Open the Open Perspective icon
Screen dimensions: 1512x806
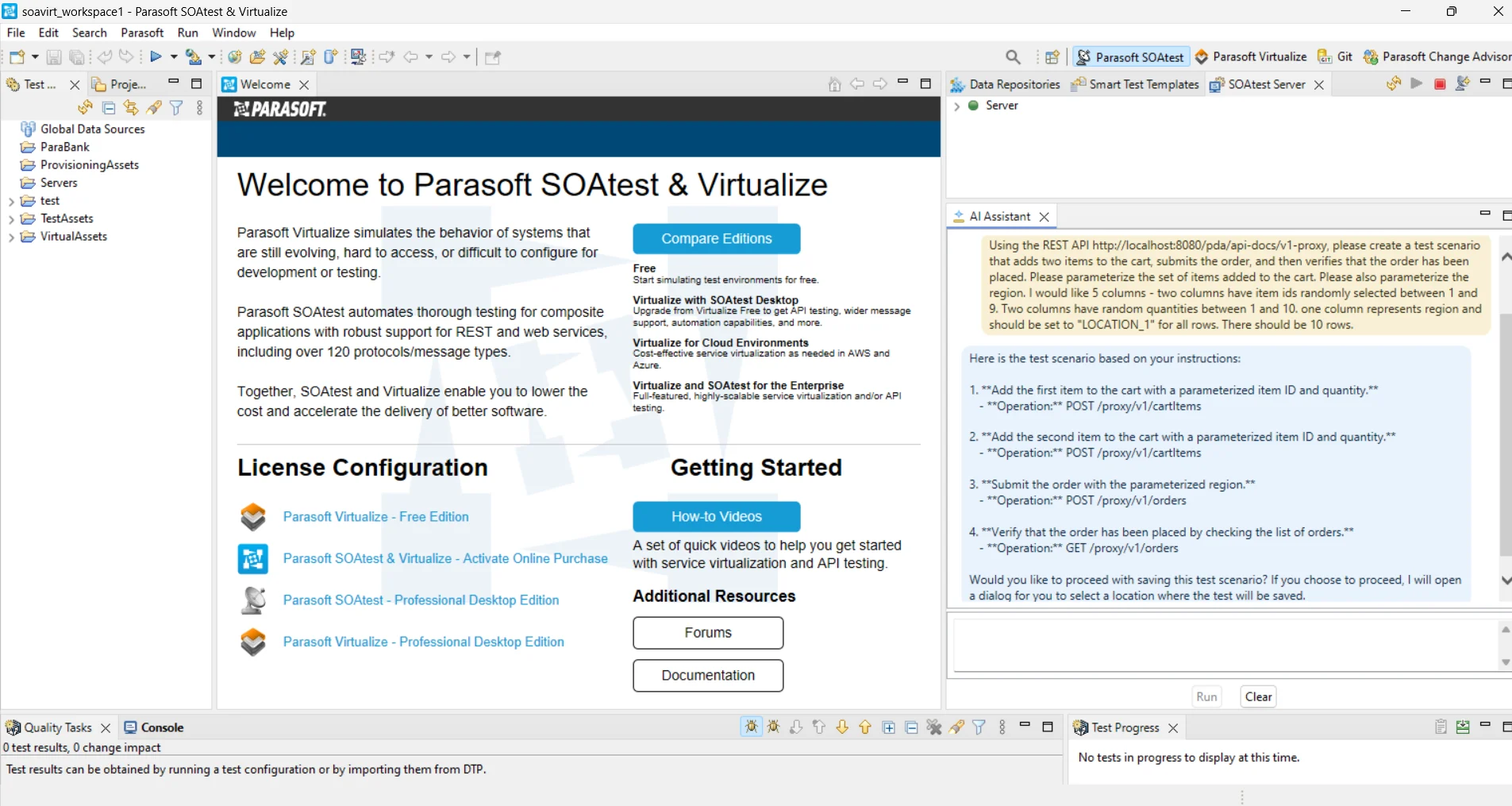(x=1052, y=57)
